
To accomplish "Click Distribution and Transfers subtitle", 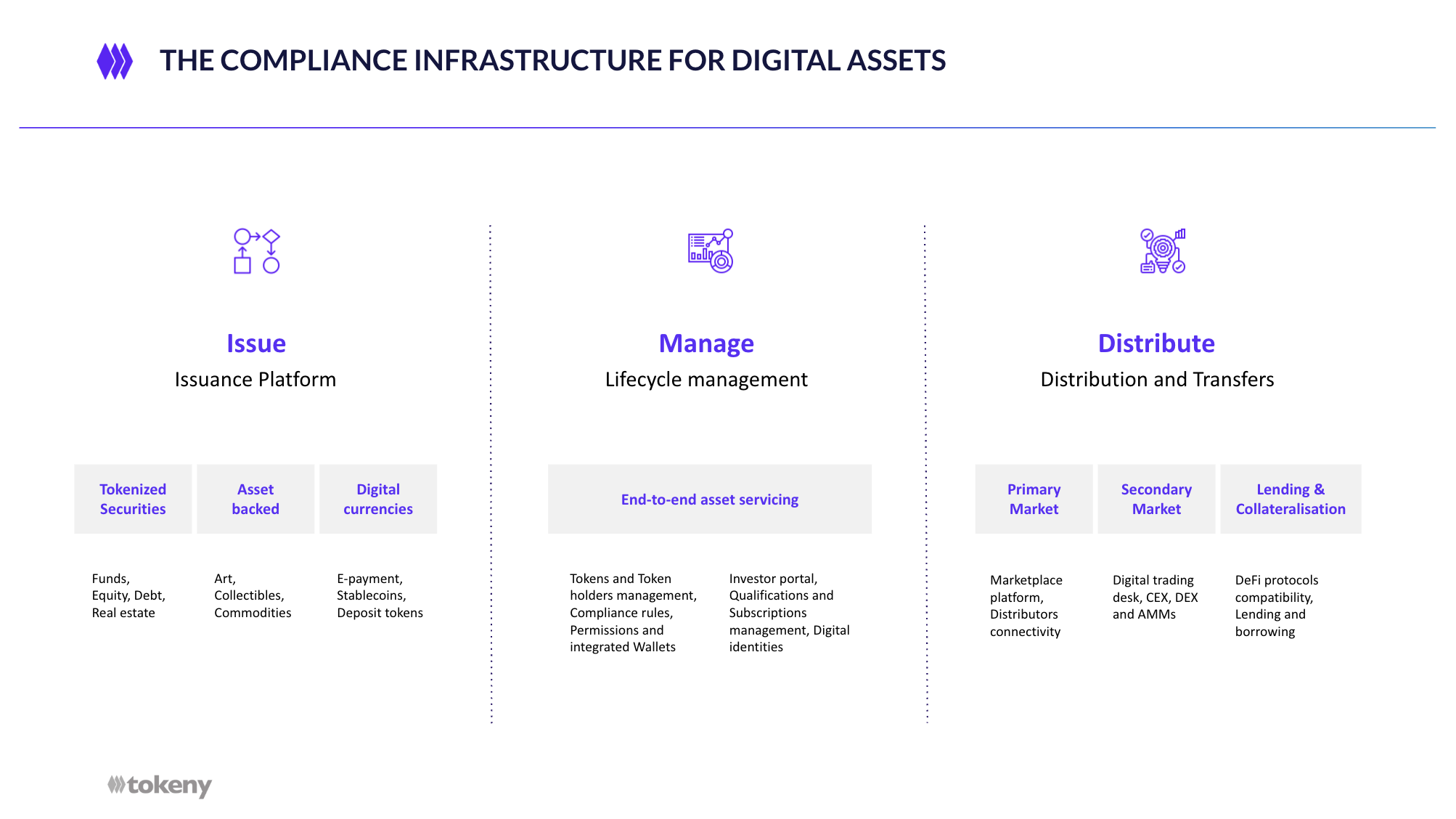I will click(1157, 380).
